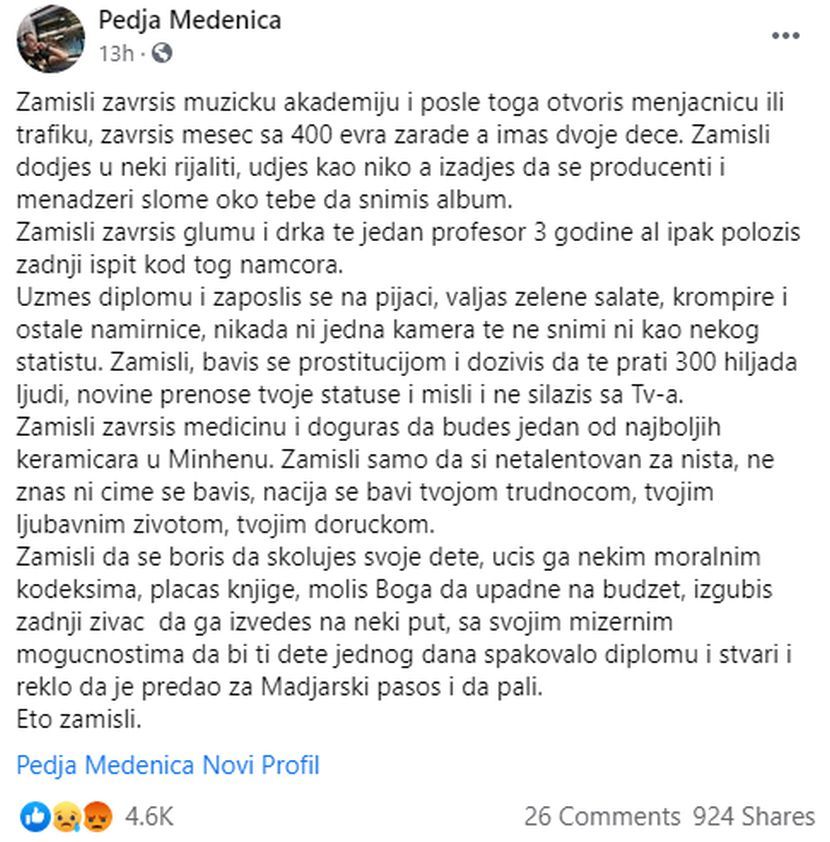
Task: Open the 26 Comments thread
Action: click(x=602, y=816)
